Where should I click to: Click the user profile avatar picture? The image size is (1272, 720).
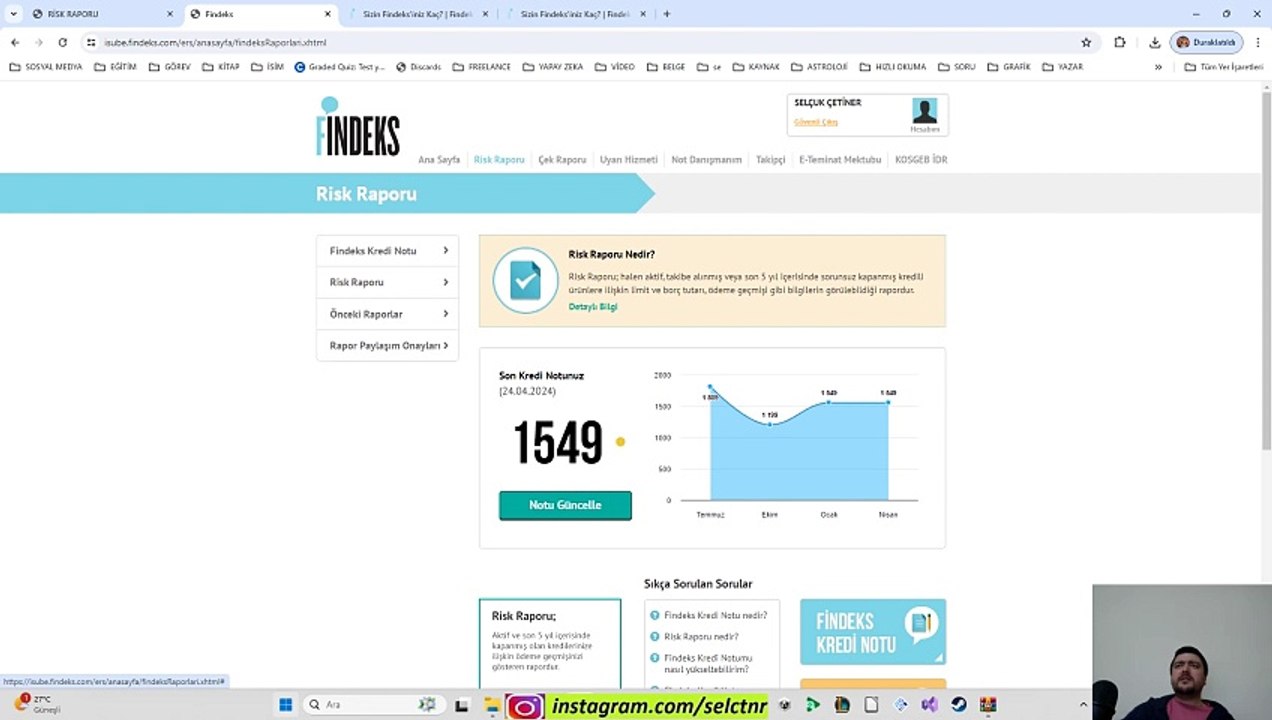[924, 111]
